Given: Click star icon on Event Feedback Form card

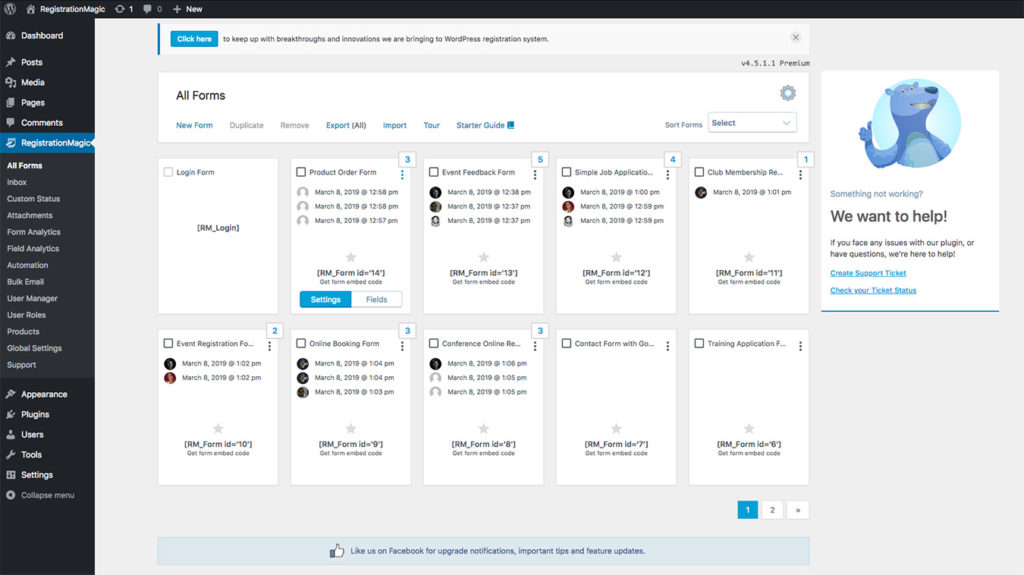Looking at the screenshot, I should tap(483, 257).
